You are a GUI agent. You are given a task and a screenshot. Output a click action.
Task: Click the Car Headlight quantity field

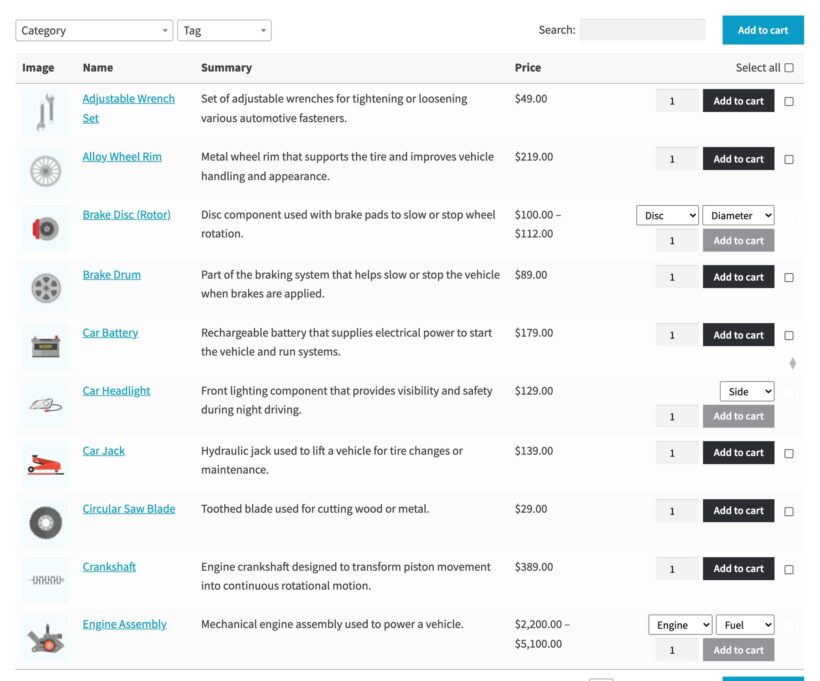(x=677, y=416)
